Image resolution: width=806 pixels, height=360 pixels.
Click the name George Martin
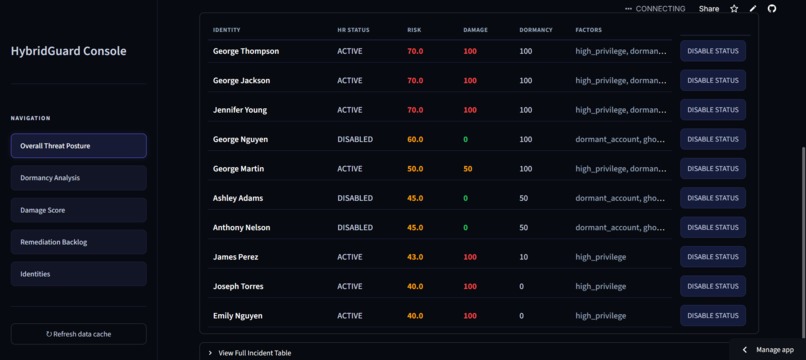[239, 169]
